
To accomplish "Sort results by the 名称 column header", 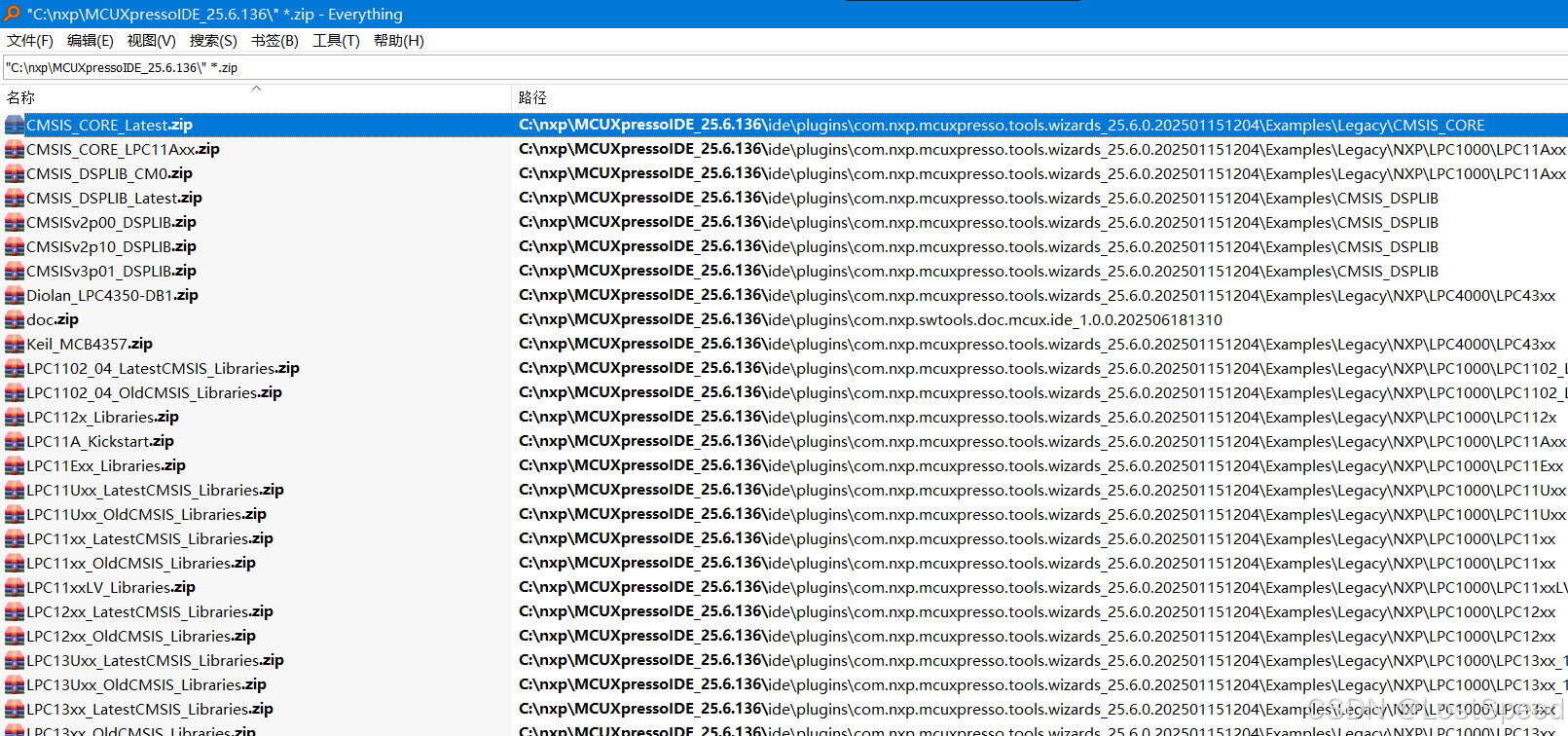I will (x=256, y=97).
